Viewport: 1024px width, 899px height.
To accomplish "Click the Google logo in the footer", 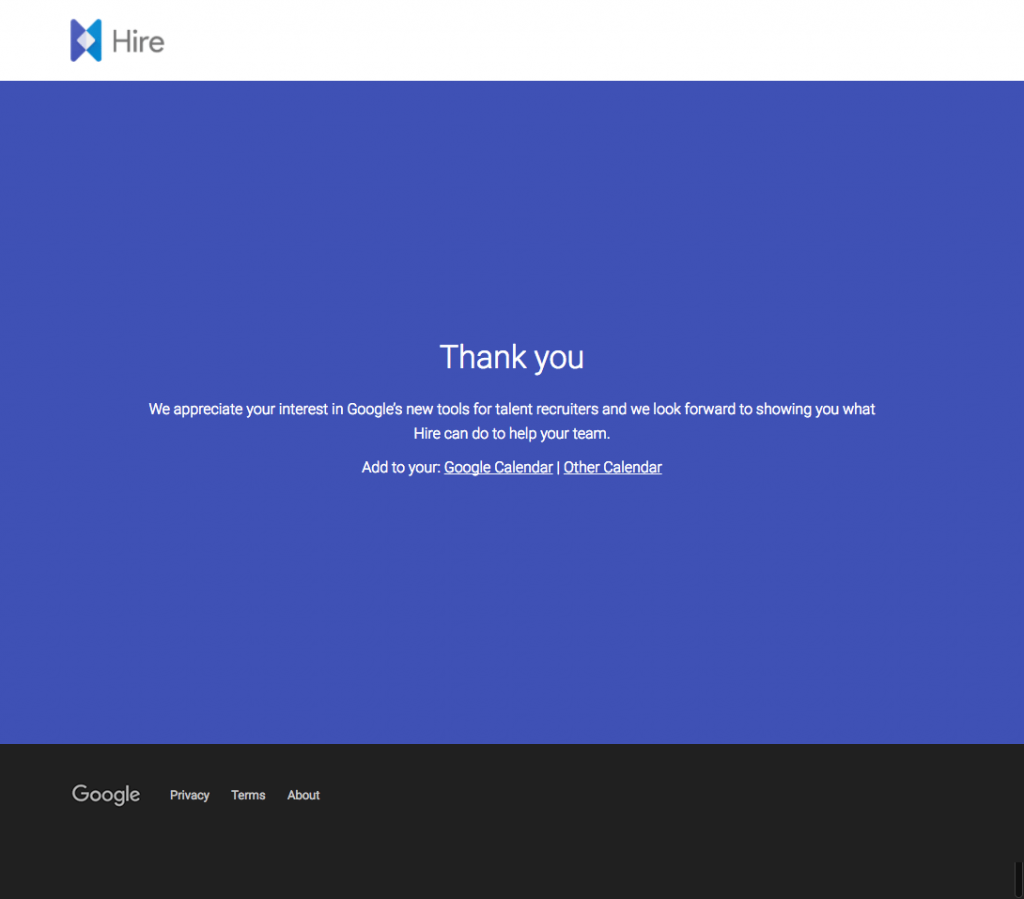I will 106,795.
